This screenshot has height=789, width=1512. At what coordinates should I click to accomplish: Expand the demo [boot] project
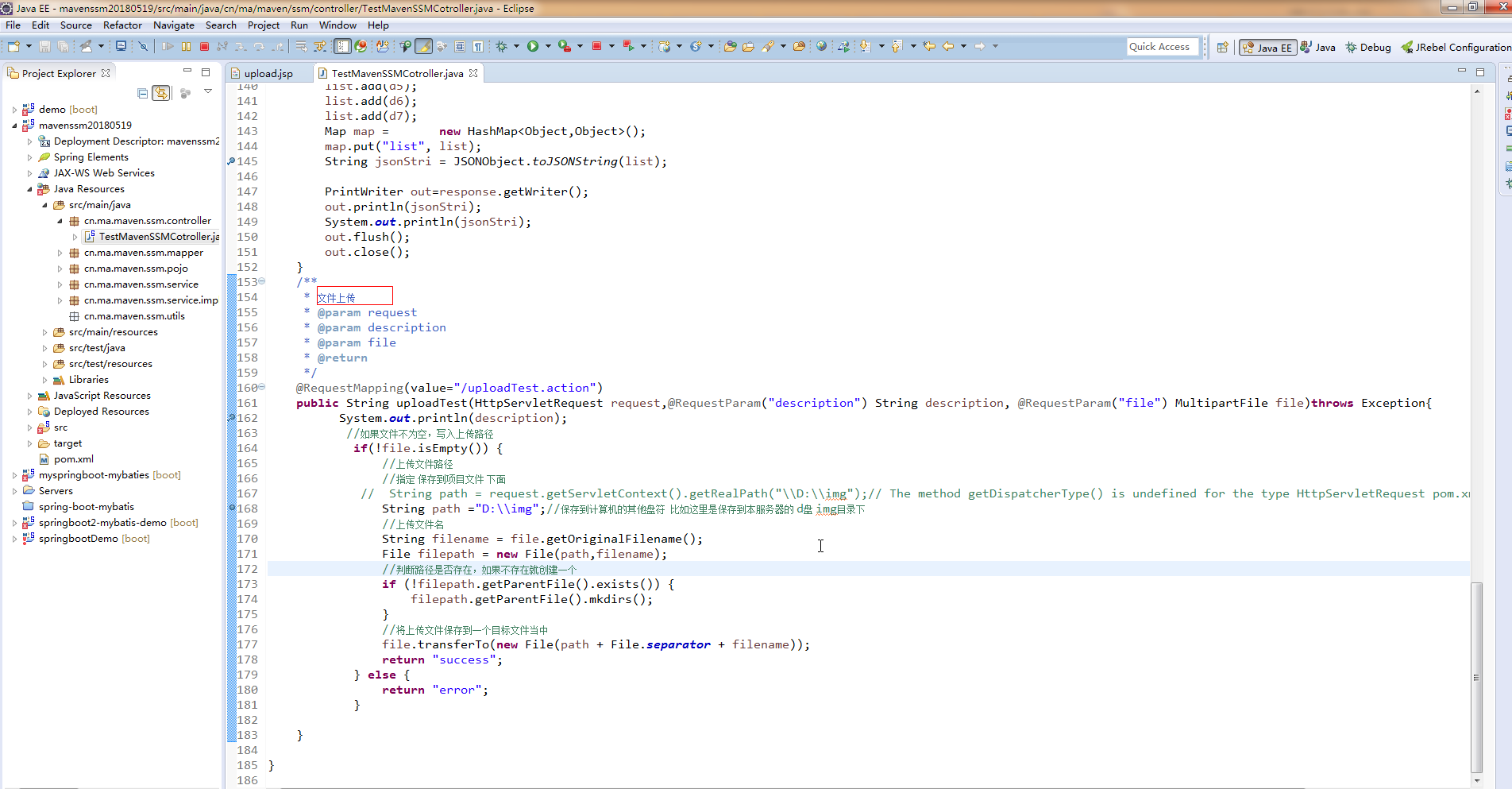[14, 110]
